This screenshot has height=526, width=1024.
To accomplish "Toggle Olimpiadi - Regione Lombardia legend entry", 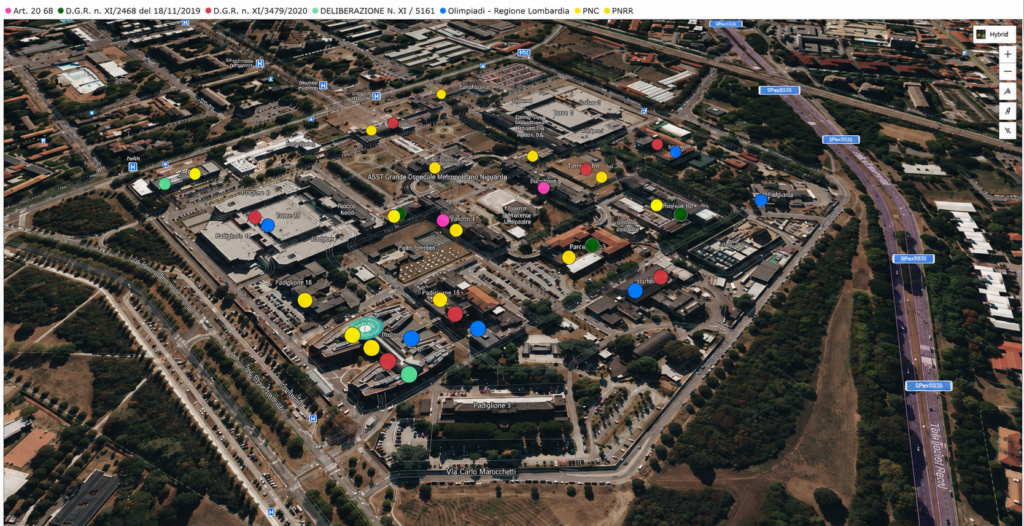I will (504, 10).
